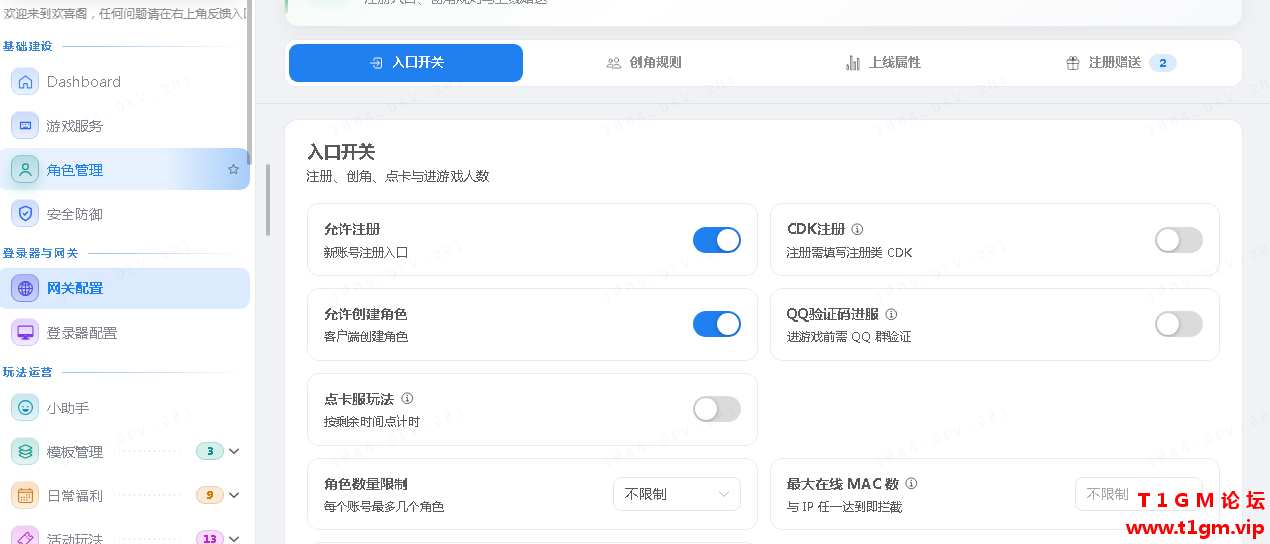Click the info icon beside CDK注册

coord(857,229)
